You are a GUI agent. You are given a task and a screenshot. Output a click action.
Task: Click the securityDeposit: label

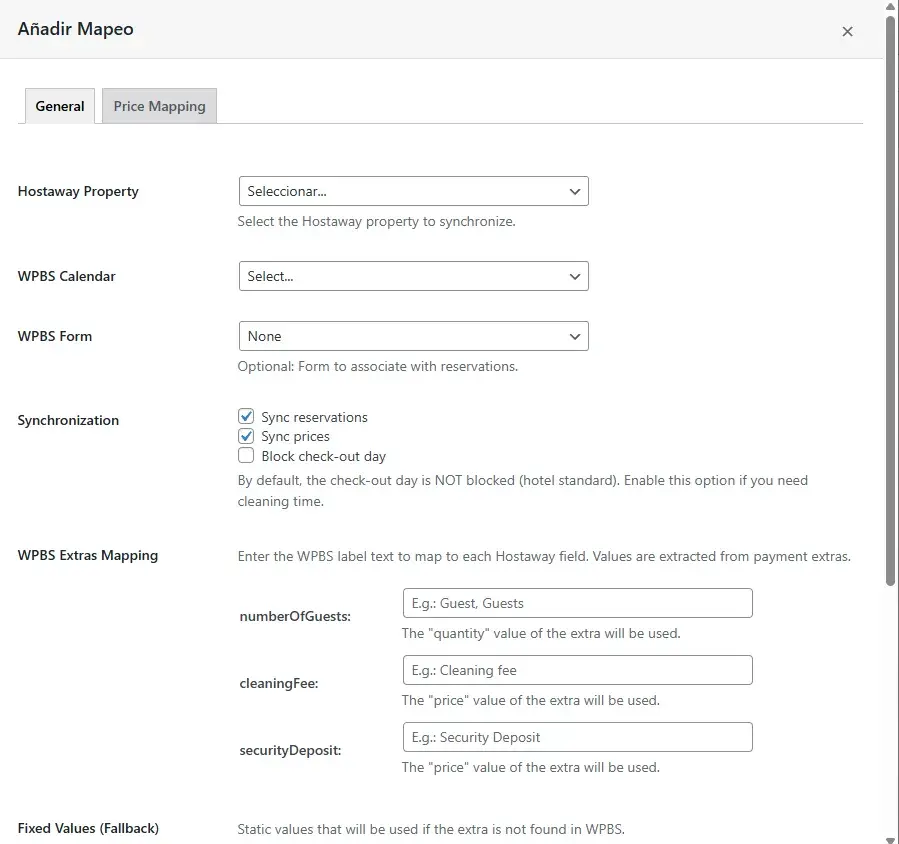[x=290, y=751]
